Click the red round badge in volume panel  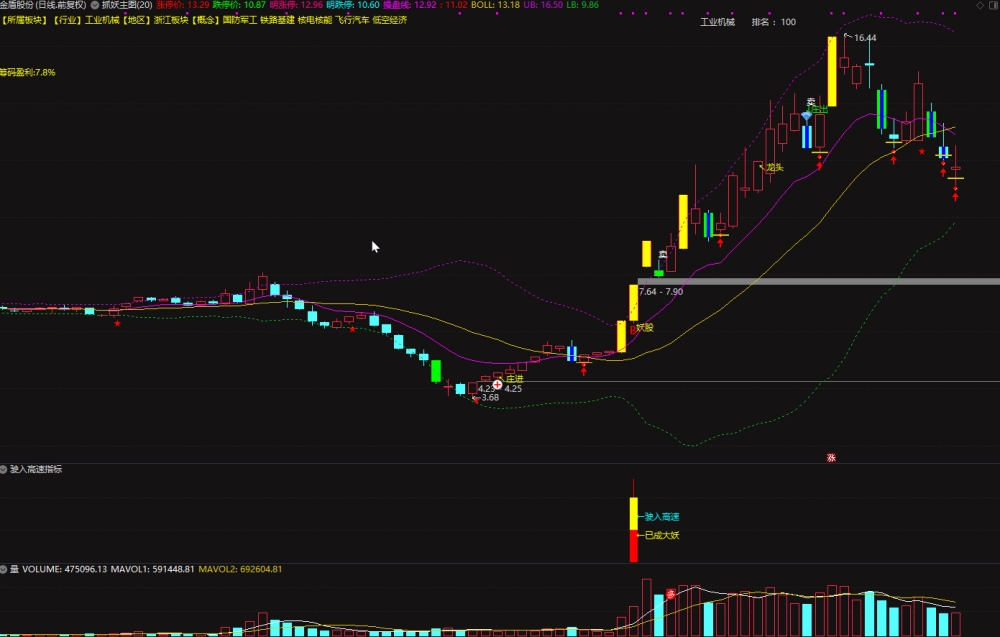670,594
